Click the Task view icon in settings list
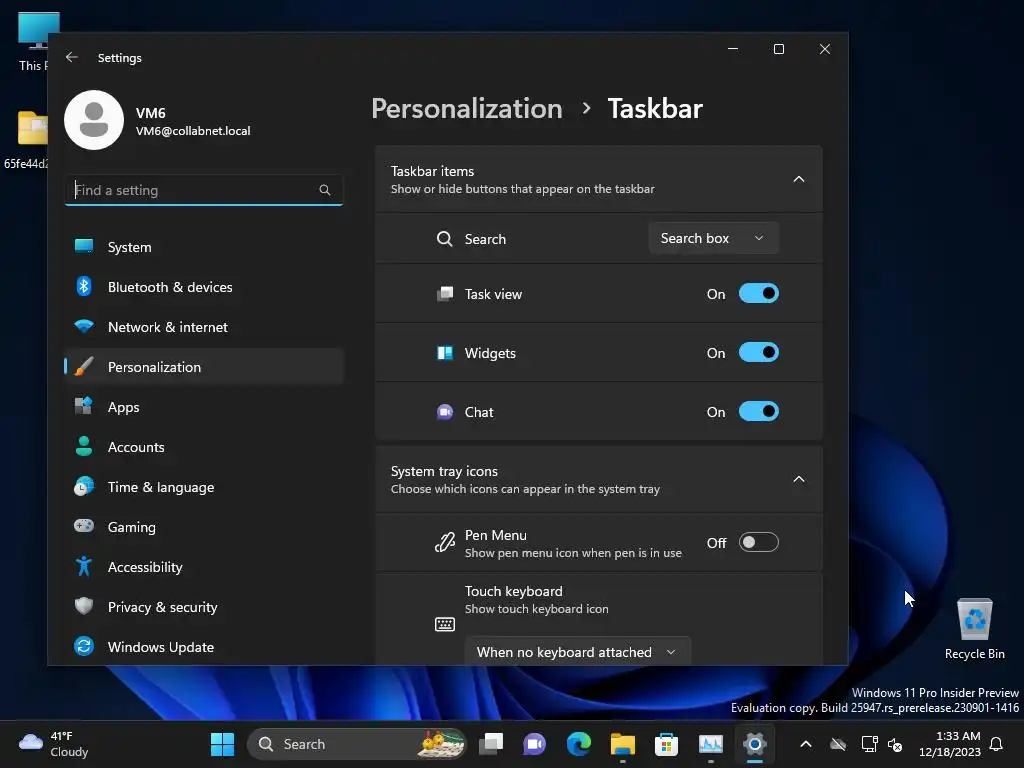 tap(445, 294)
